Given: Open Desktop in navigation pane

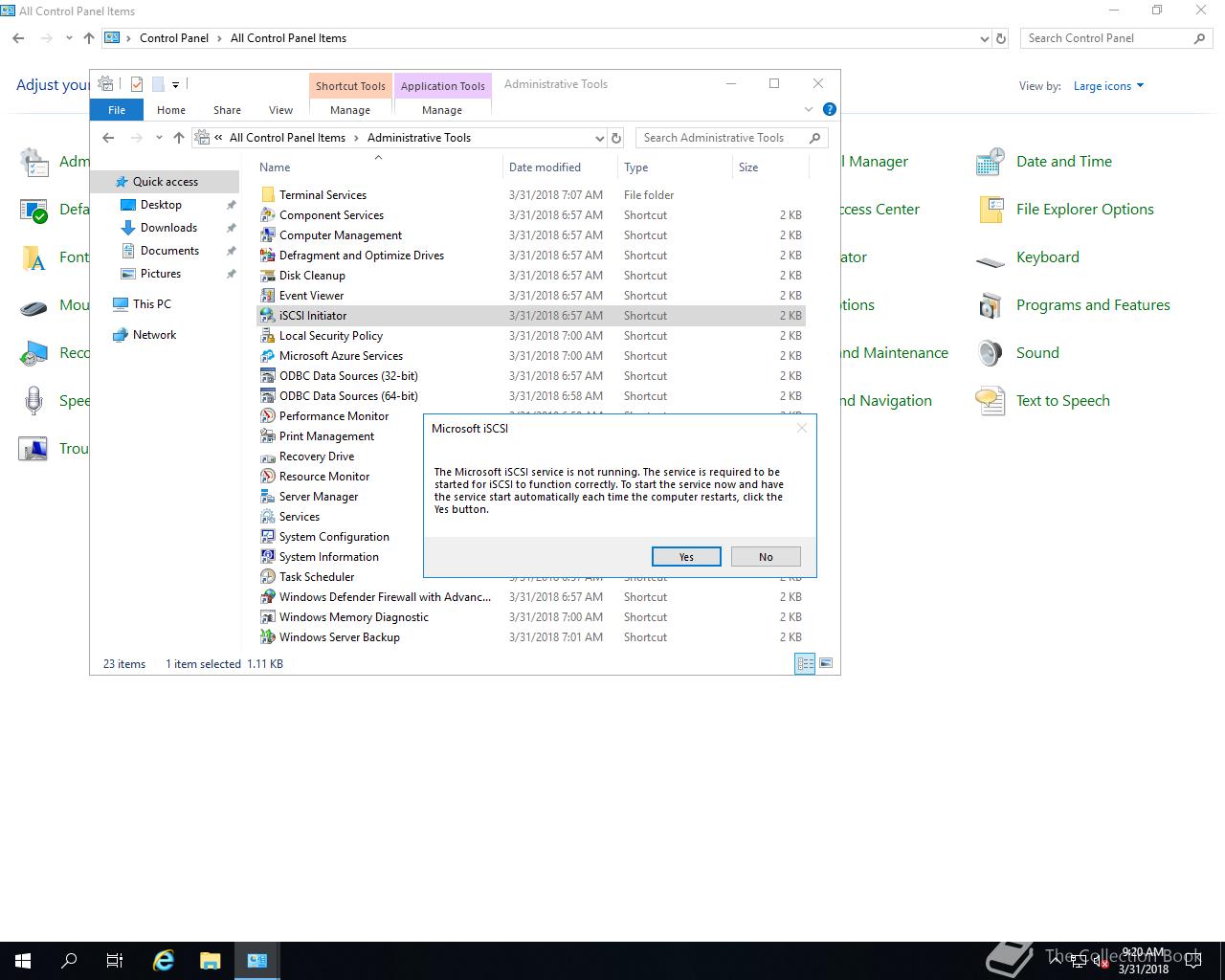Looking at the screenshot, I should coord(161,205).
